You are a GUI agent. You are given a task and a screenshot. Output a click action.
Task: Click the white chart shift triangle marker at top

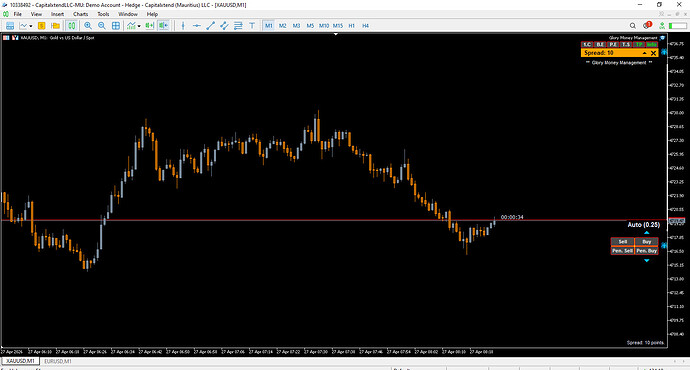336,34
